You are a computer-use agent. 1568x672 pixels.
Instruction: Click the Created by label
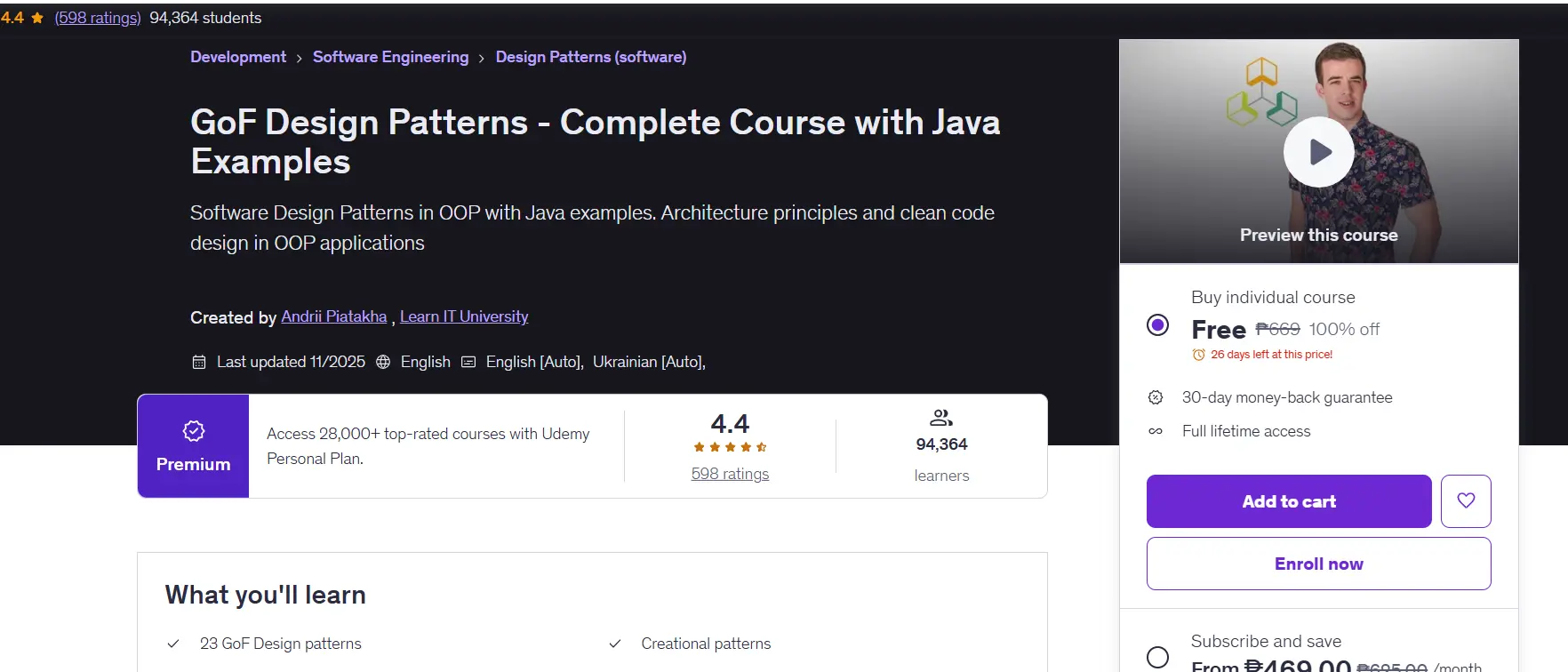click(234, 317)
